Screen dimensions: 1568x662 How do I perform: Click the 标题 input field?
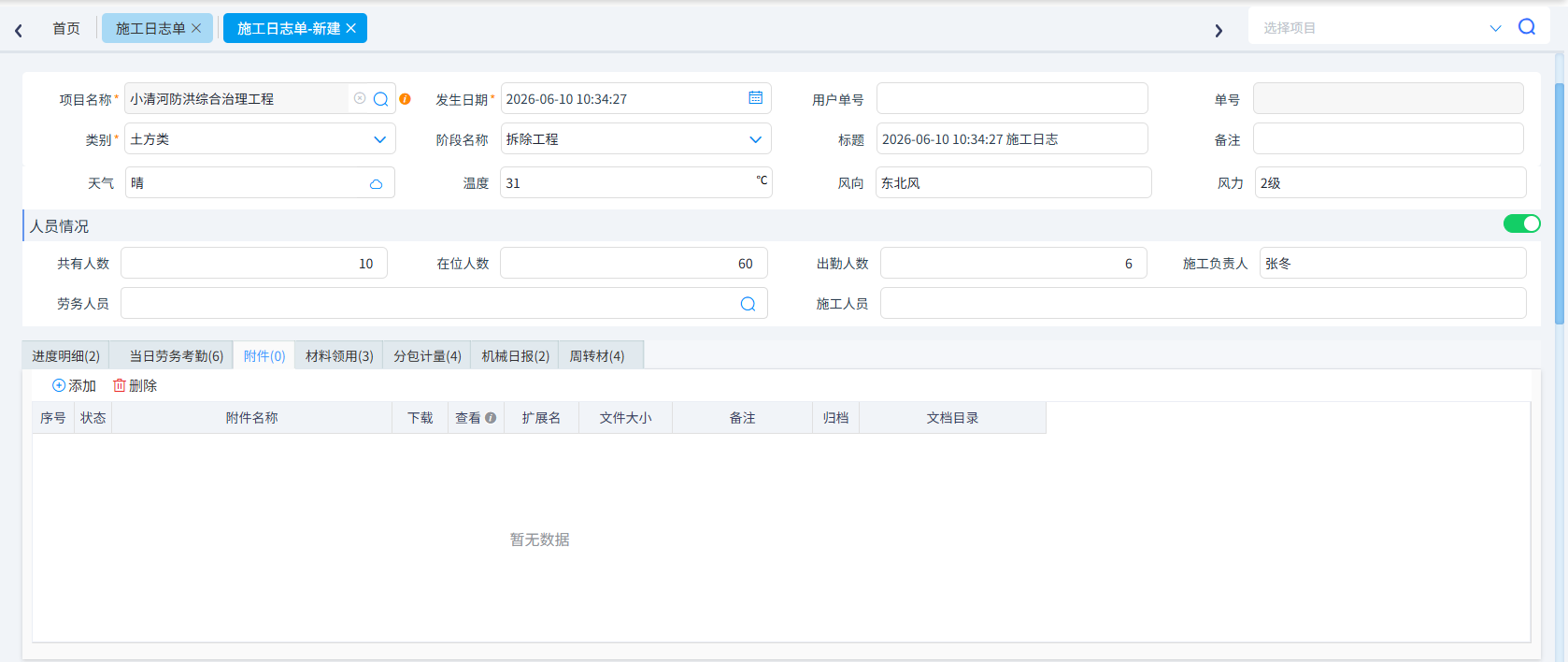[x=1012, y=138]
